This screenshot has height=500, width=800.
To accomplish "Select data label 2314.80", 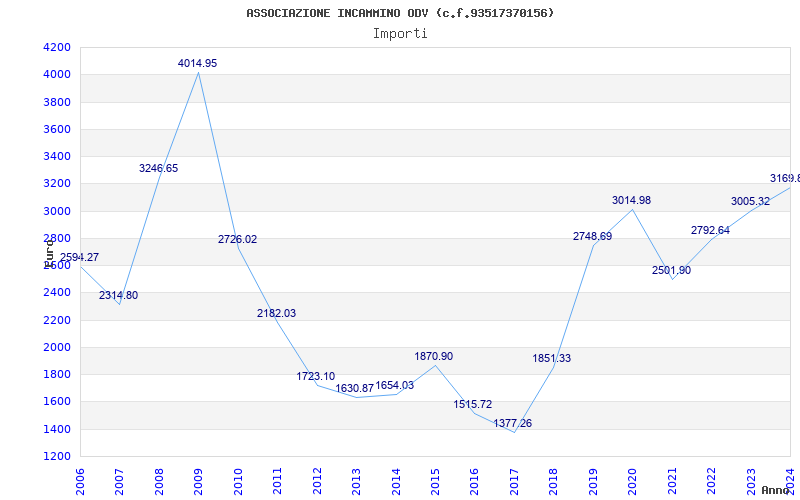I will click(118, 295).
